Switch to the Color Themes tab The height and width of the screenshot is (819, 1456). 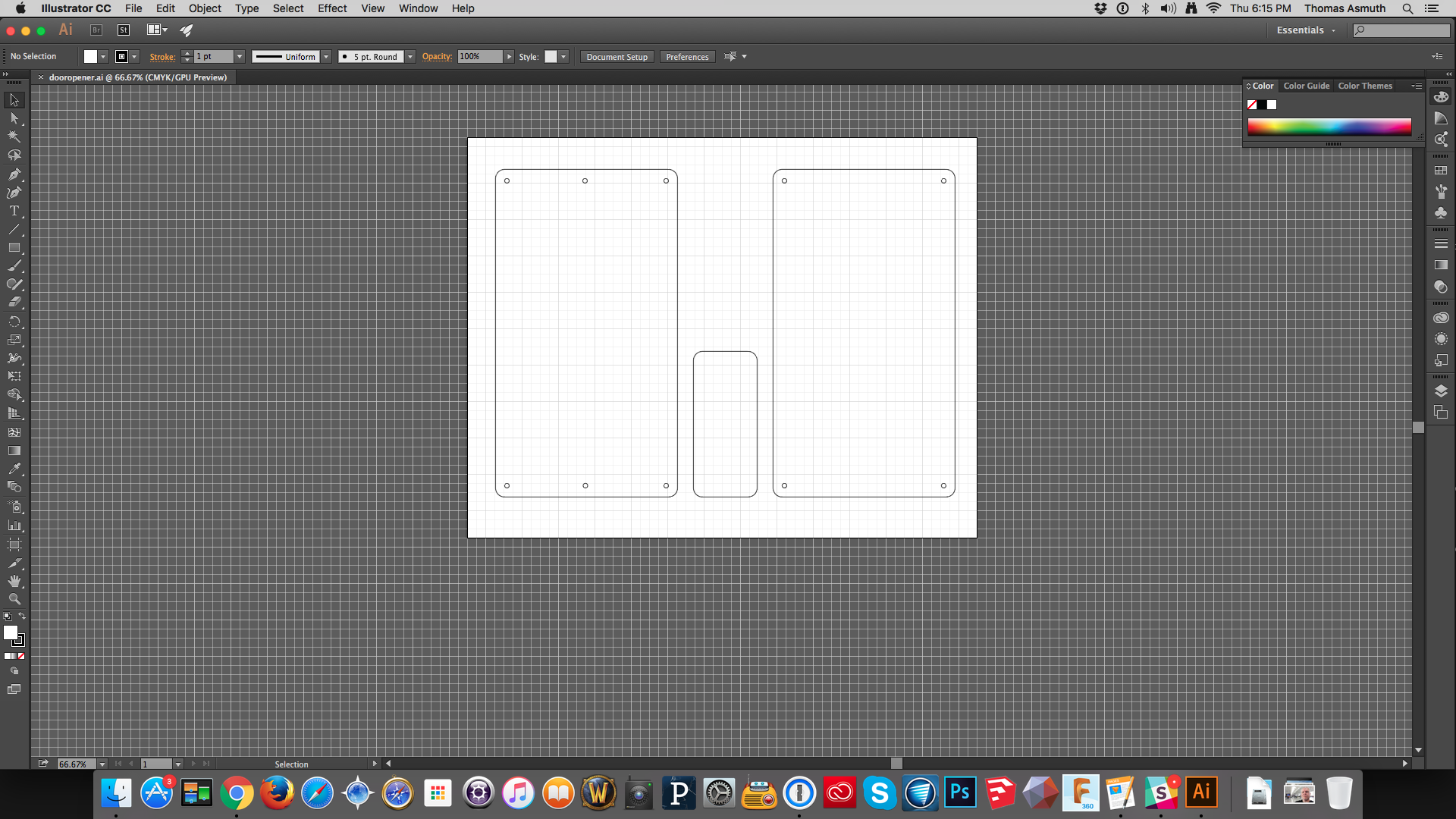tap(1365, 86)
